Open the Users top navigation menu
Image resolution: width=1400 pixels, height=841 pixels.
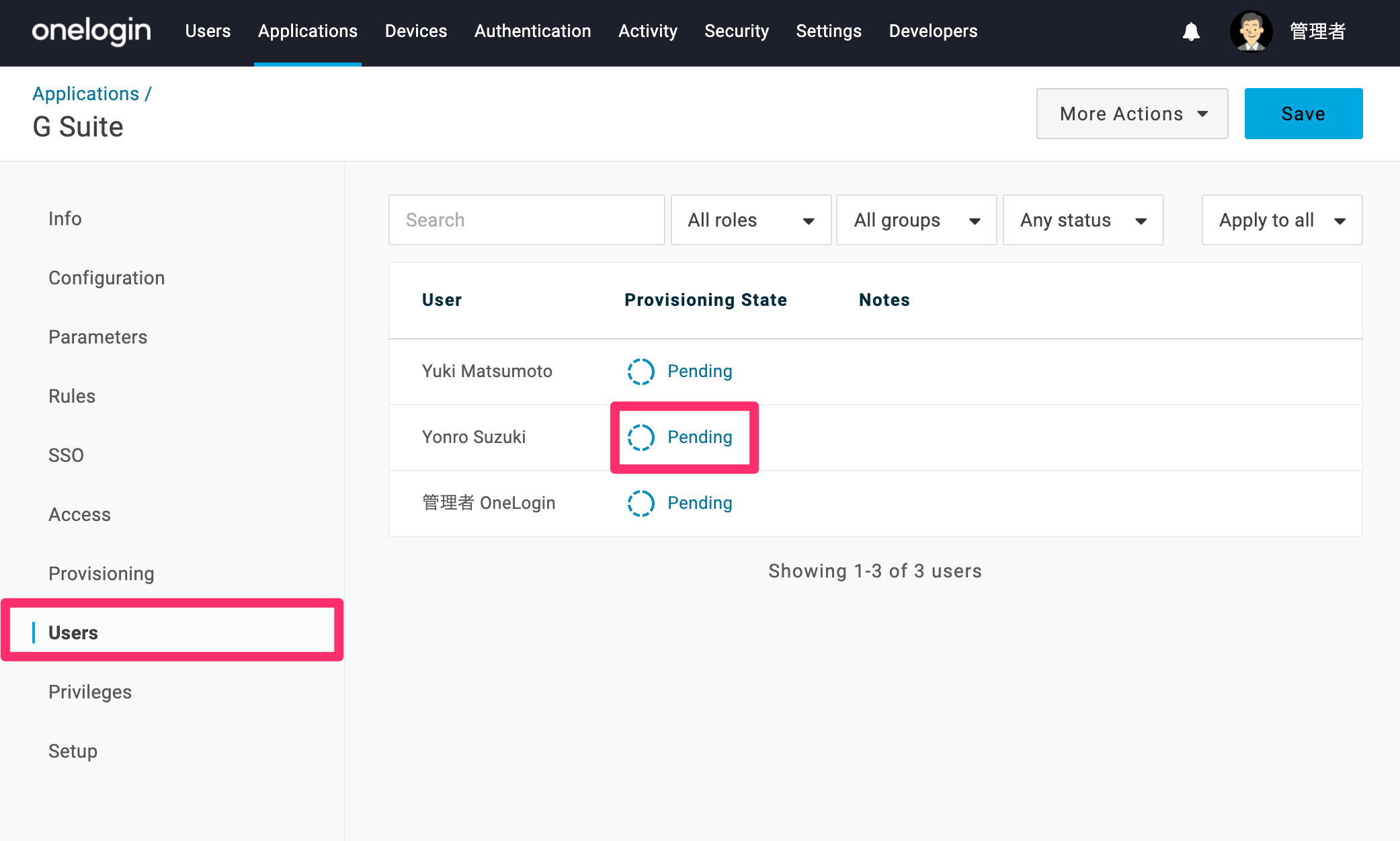208,31
